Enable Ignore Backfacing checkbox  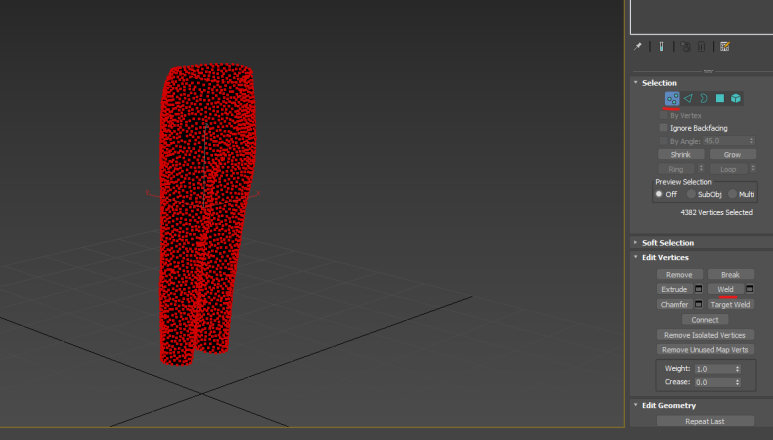click(x=664, y=128)
